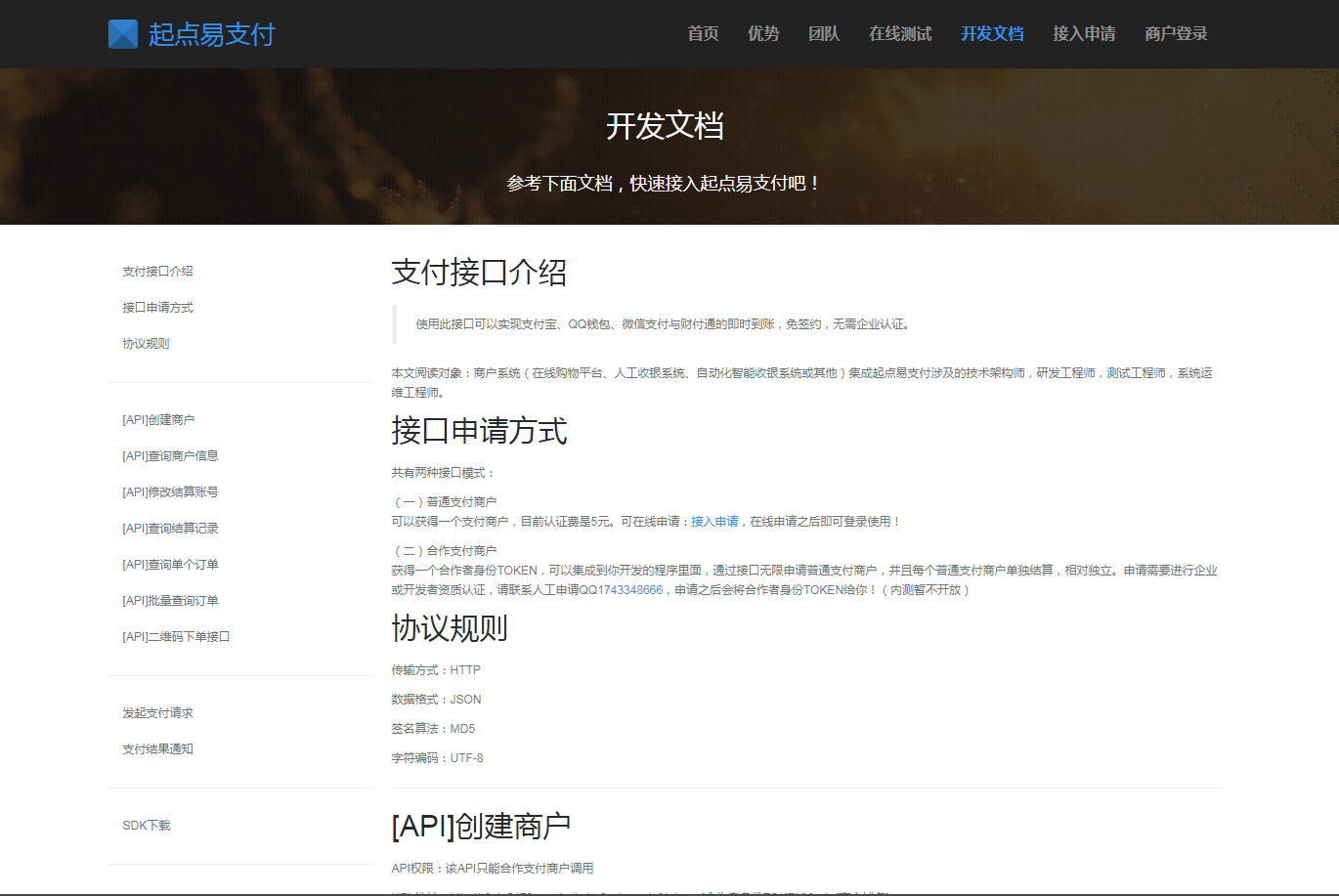The width and height of the screenshot is (1339, 896).
Task: Open the SDK下载 link
Action: pyautogui.click(x=144, y=824)
